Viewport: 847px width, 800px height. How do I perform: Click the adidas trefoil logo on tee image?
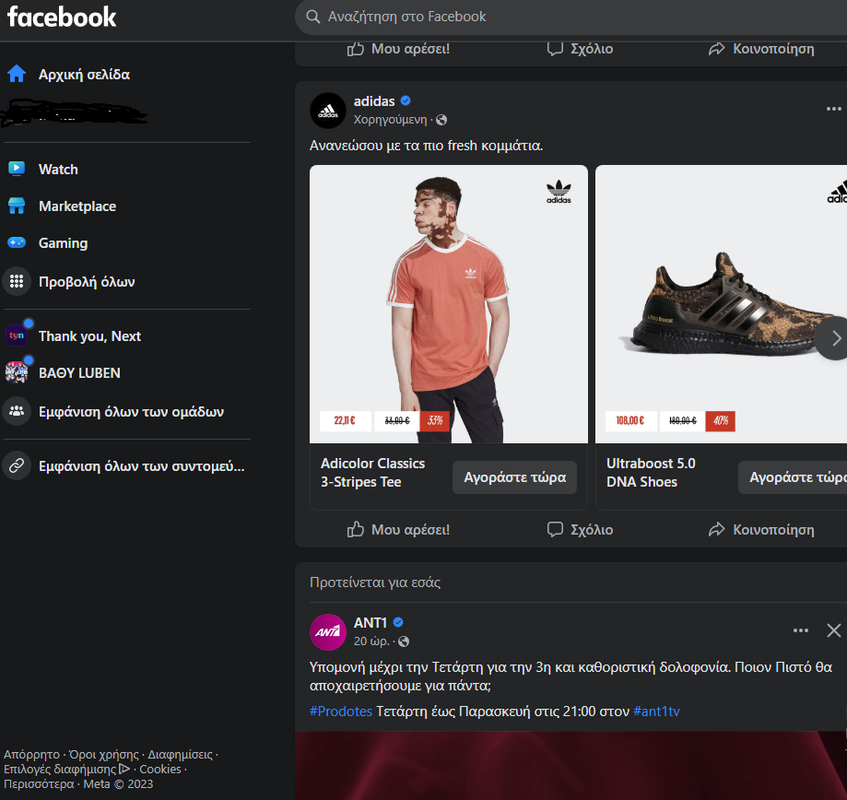click(559, 192)
